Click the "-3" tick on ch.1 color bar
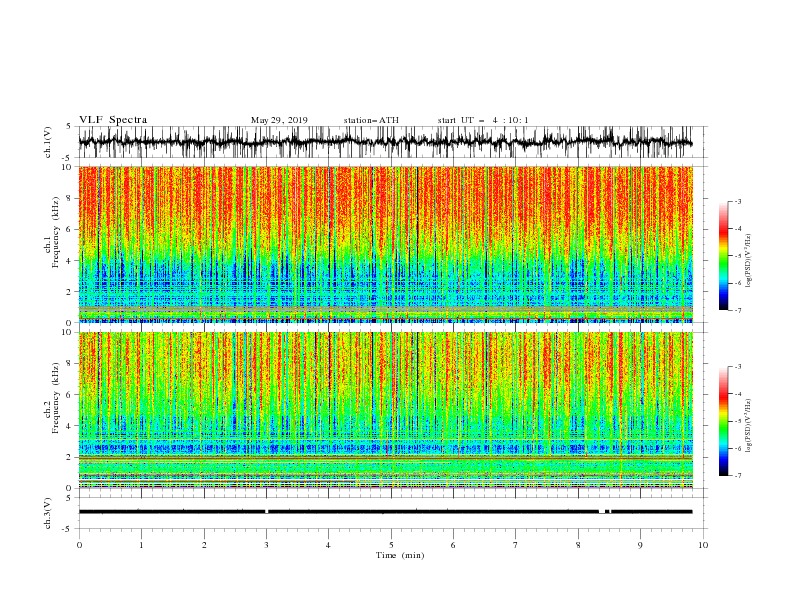The height and width of the screenshot is (612, 792). (x=738, y=201)
